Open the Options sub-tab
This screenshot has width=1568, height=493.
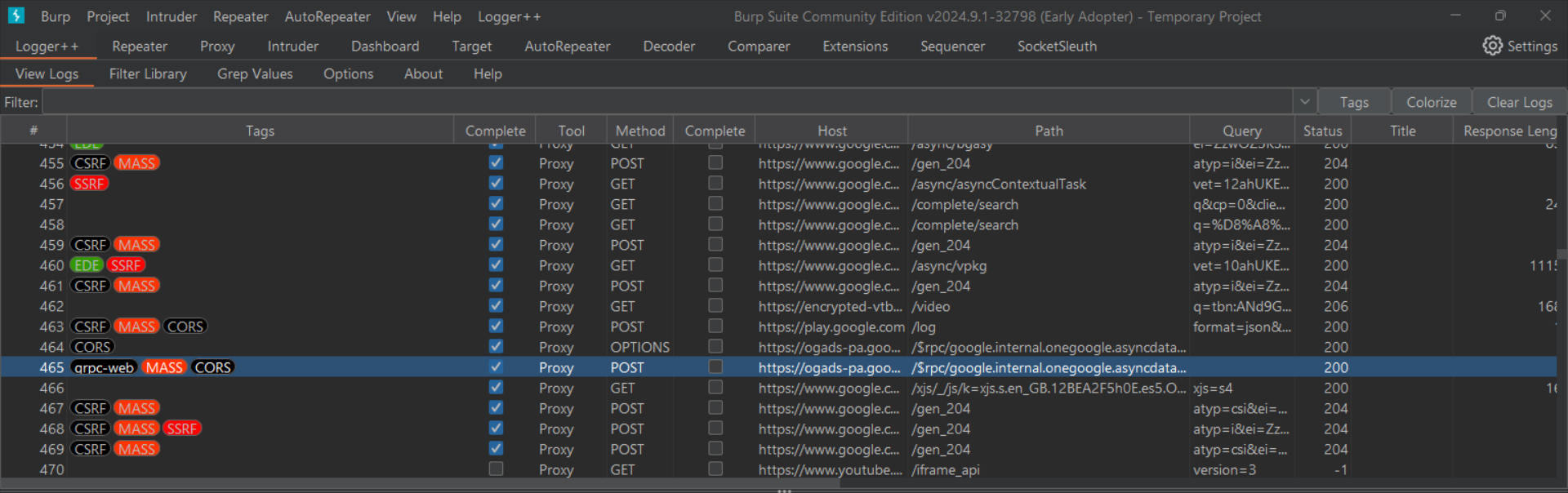348,73
